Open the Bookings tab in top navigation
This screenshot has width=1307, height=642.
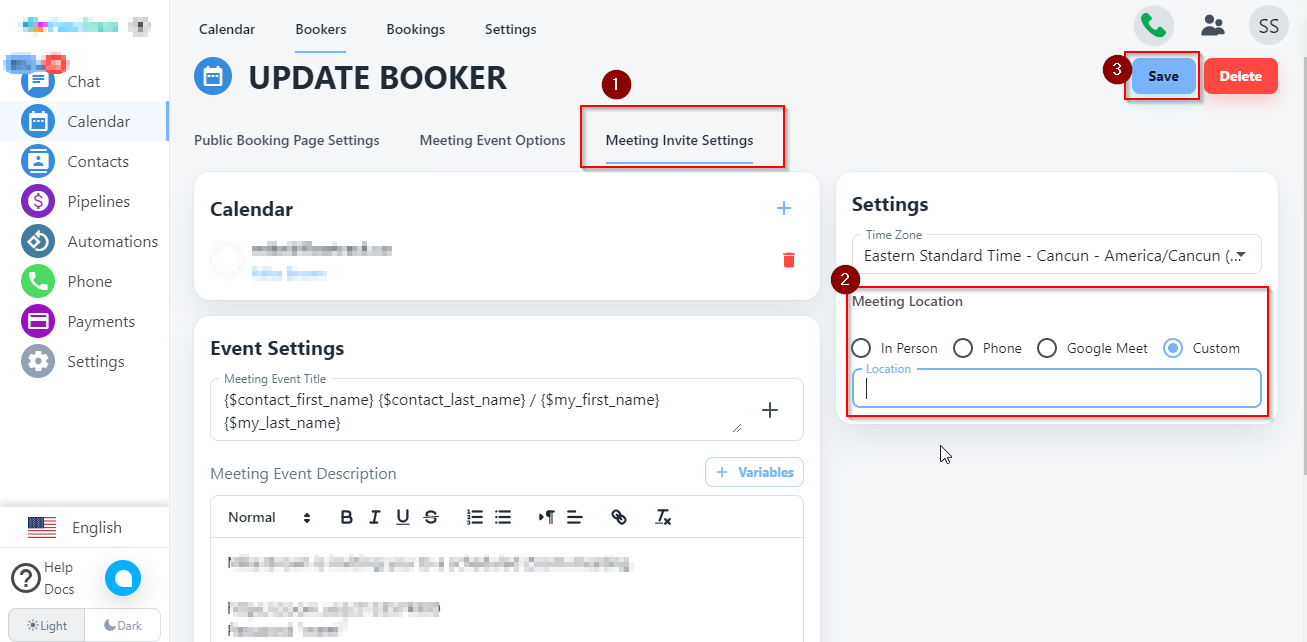tap(415, 29)
